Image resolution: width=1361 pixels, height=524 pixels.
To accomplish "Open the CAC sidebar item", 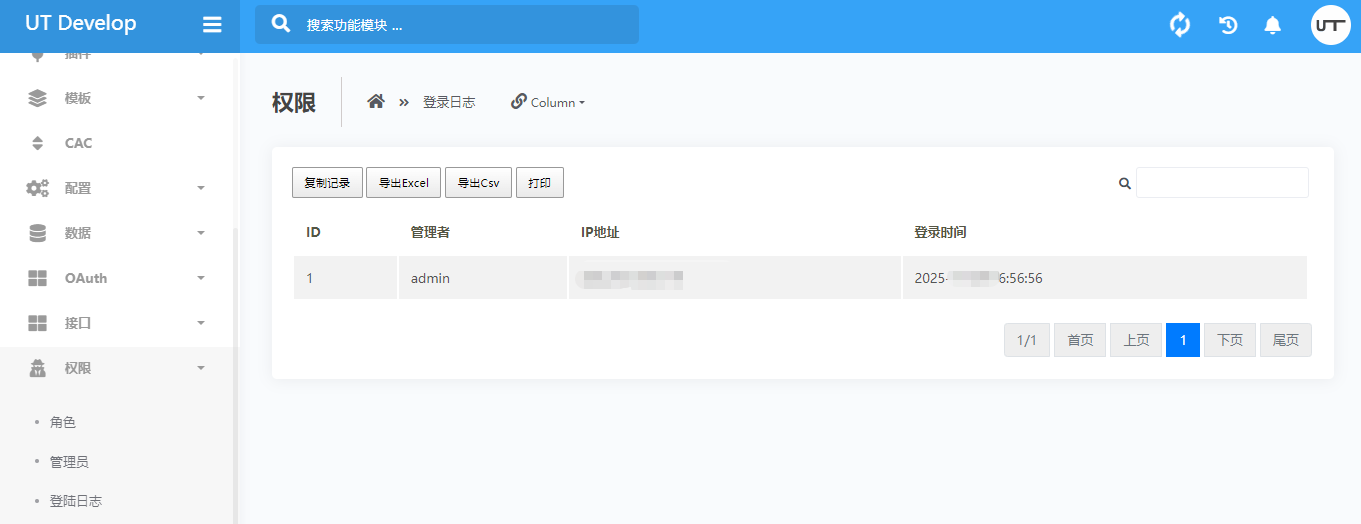I will 78,143.
